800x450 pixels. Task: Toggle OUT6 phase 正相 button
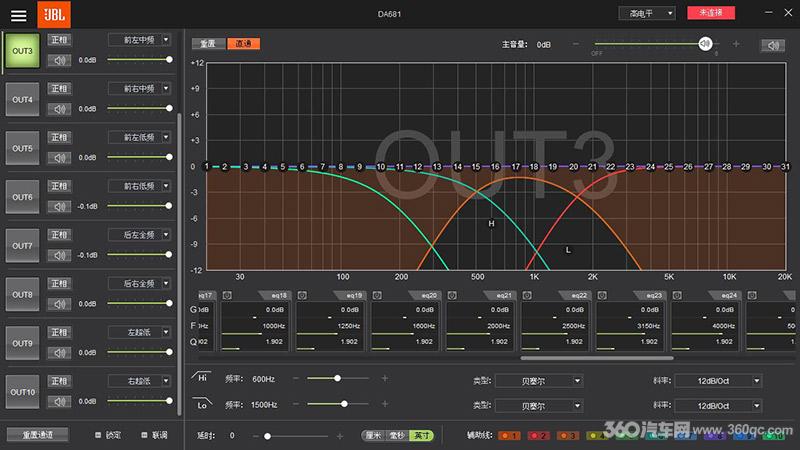[59, 186]
